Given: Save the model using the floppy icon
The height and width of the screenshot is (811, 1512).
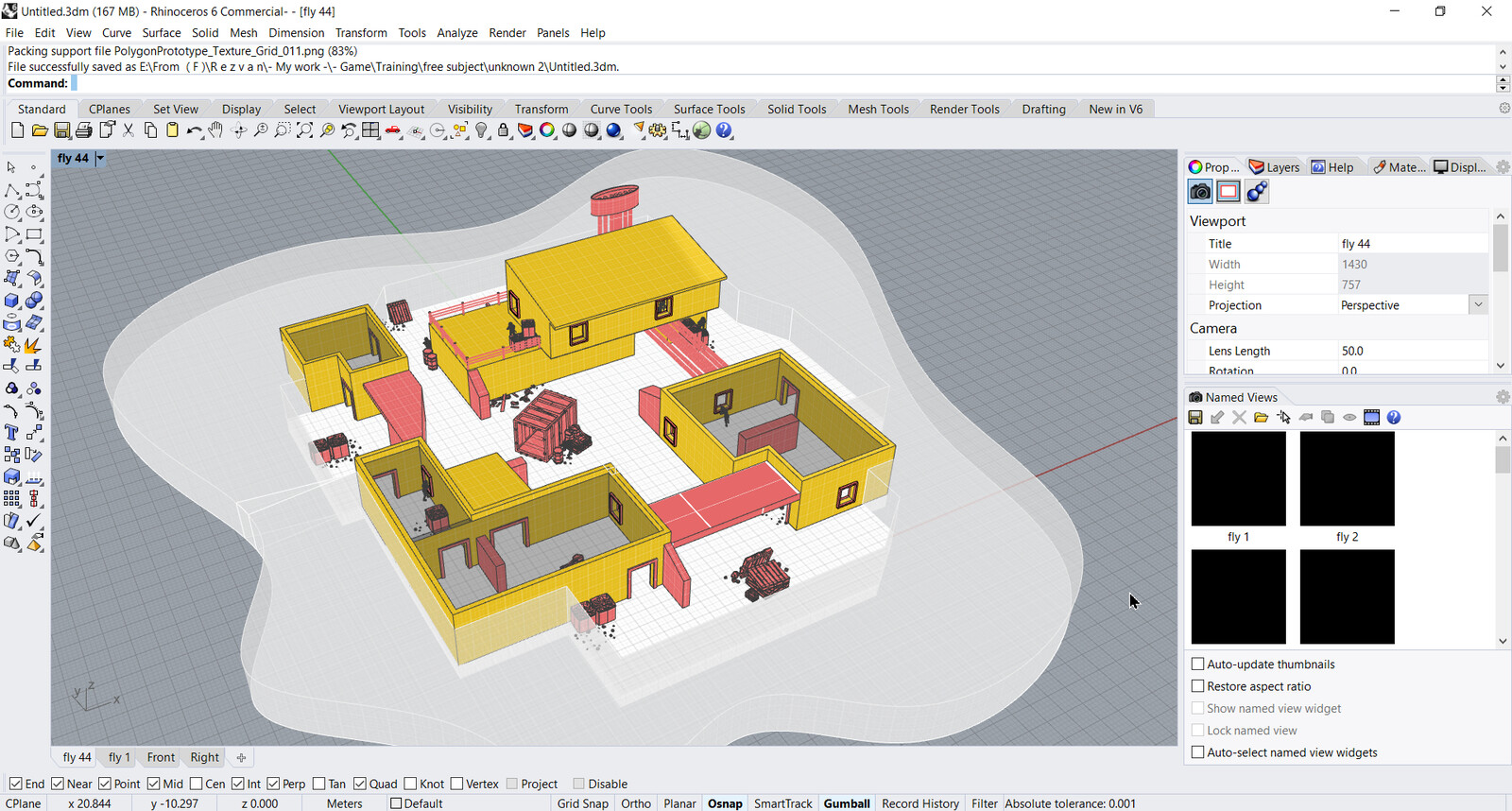Looking at the screenshot, I should 62,130.
